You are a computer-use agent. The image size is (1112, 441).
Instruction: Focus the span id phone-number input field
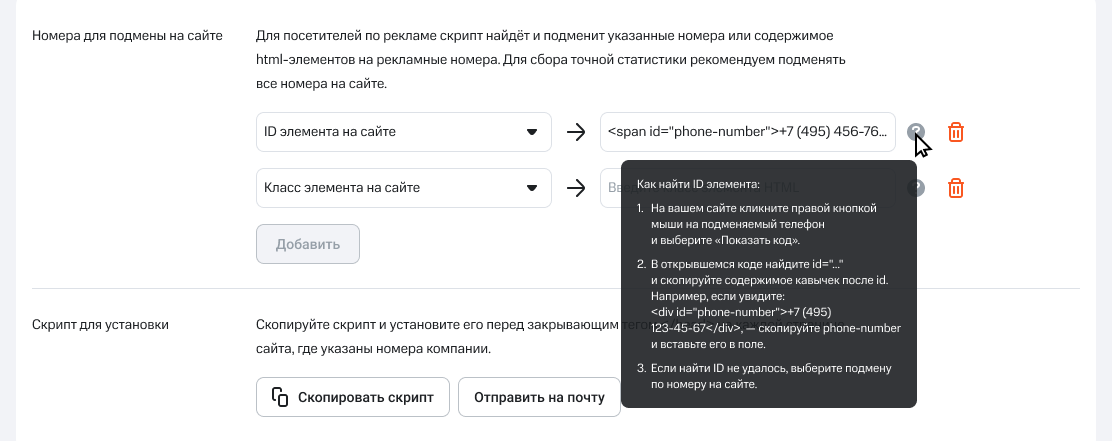pos(747,132)
